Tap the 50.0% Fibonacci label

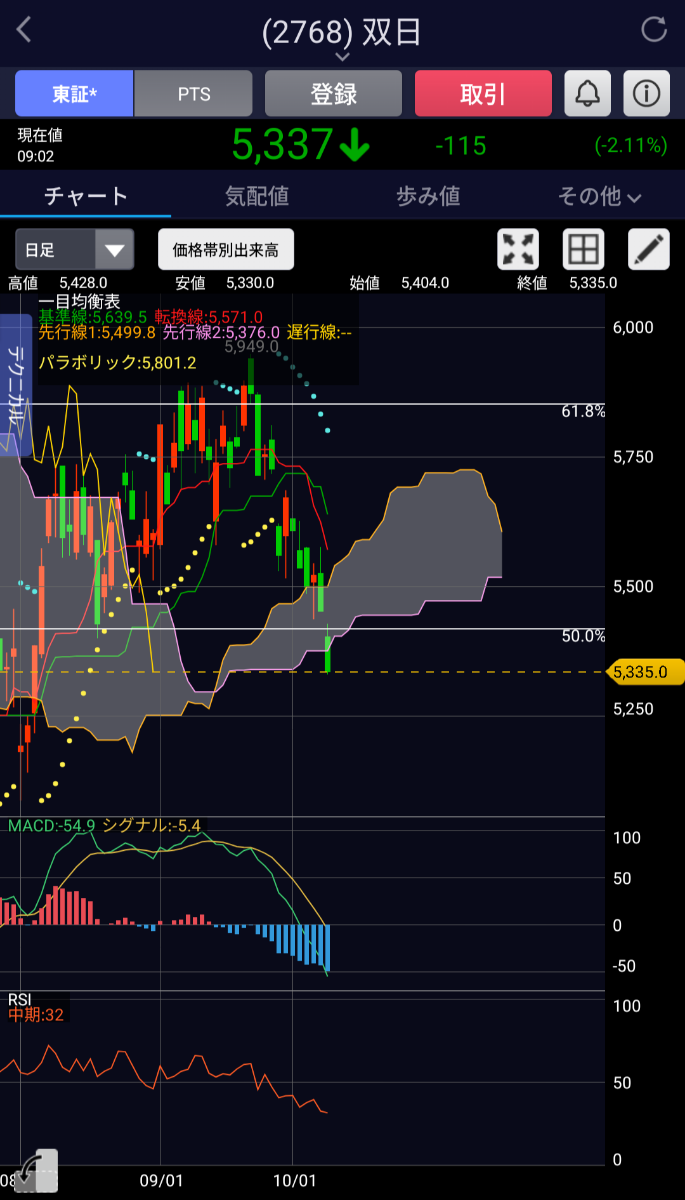pos(583,636)
